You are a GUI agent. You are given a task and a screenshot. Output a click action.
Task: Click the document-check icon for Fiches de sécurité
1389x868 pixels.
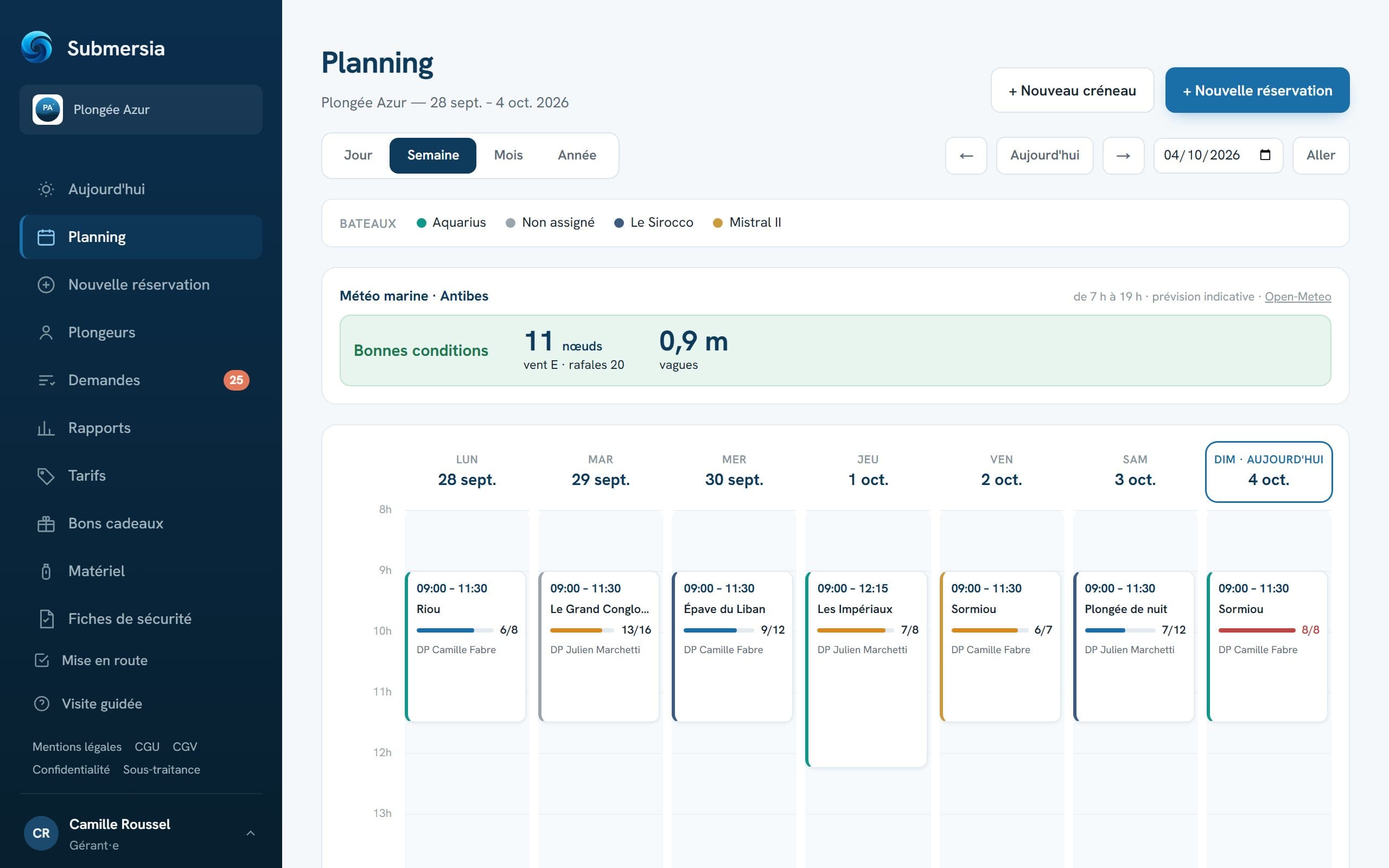click(x=46, y=619)
